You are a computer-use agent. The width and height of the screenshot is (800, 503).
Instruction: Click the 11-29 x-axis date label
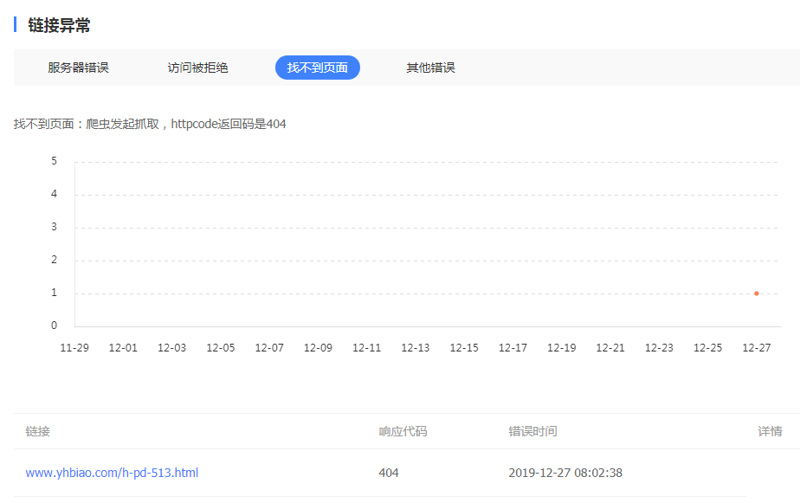point(74,348)
